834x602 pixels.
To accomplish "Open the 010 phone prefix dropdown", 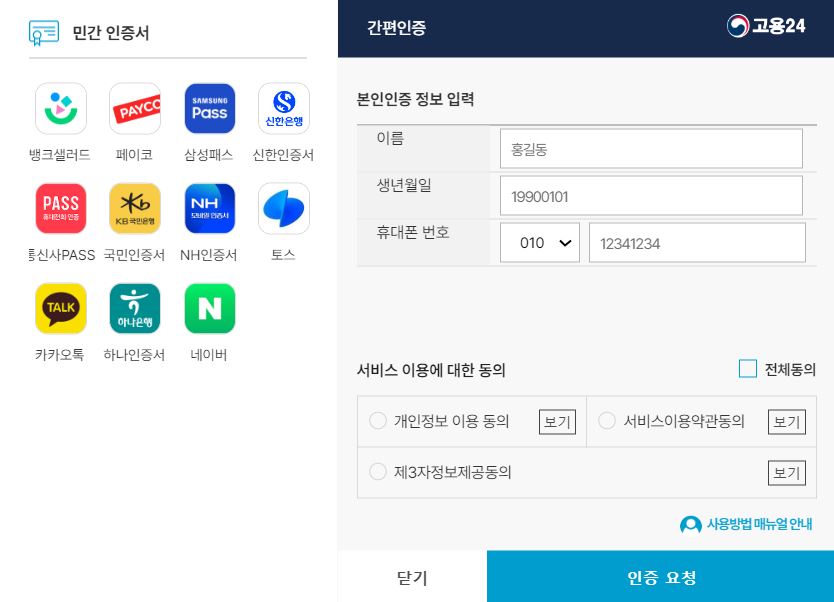I will tap(540, 243).
